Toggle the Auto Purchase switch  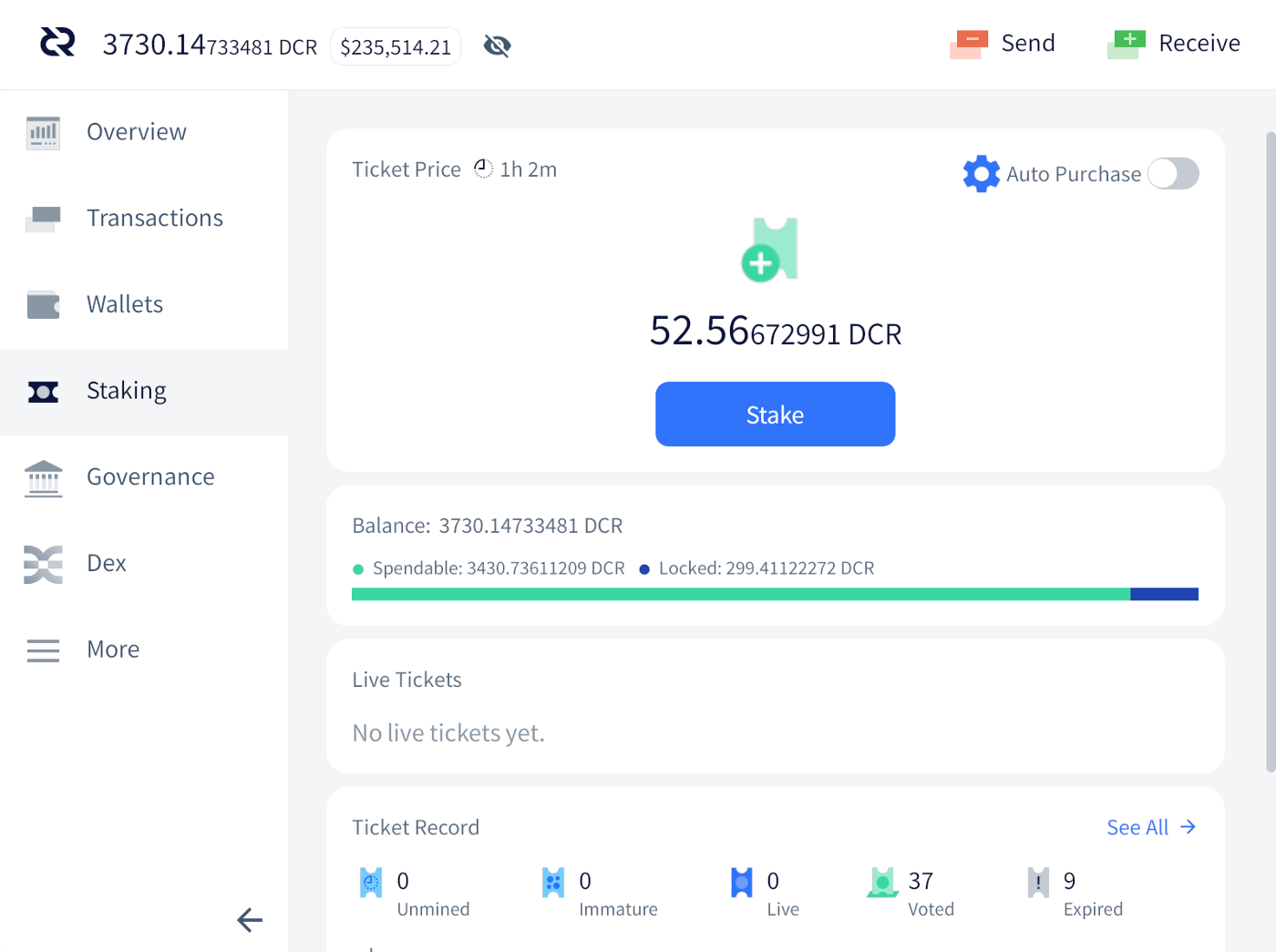point(1173,173)
